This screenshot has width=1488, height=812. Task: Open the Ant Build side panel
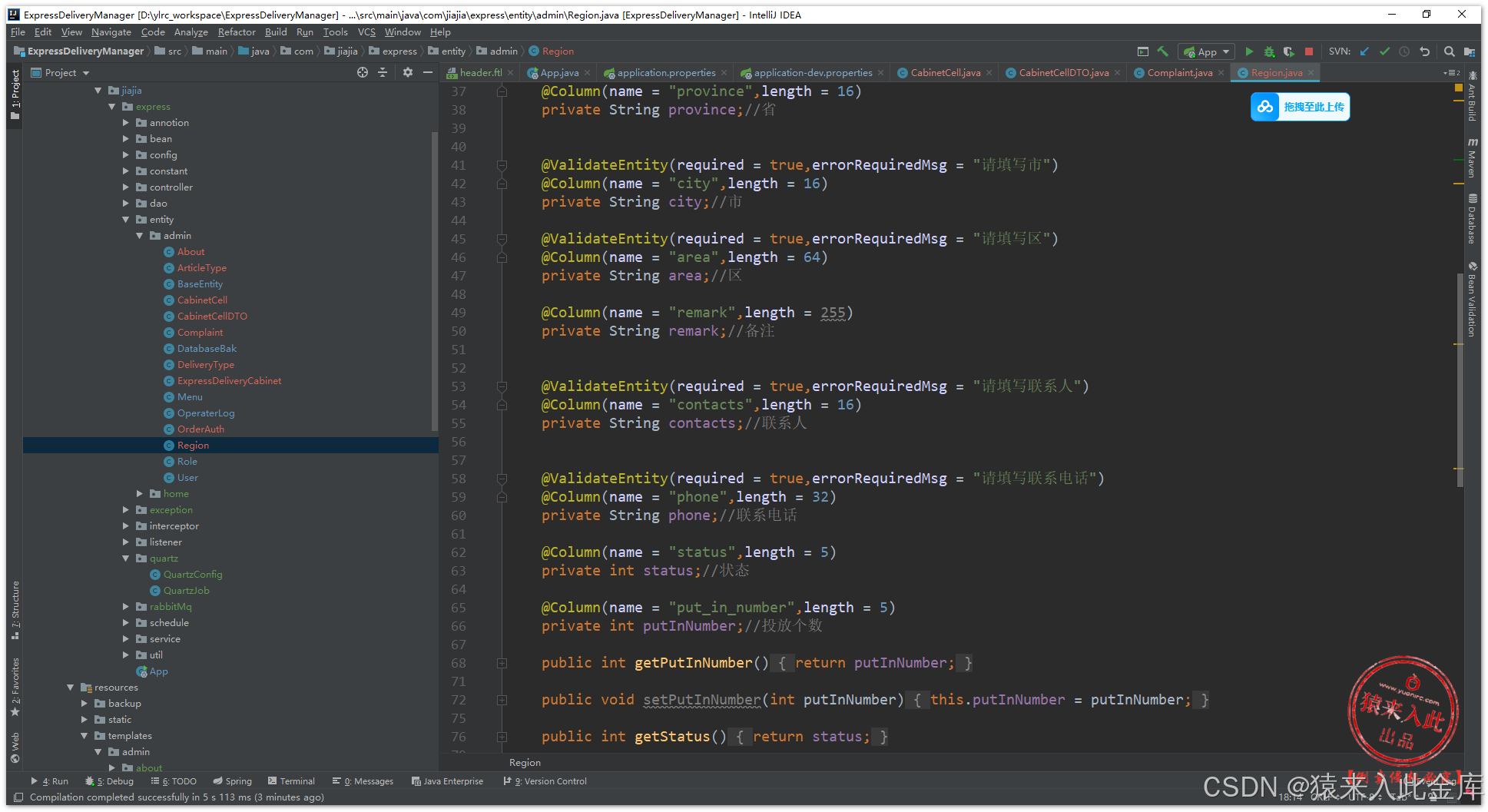(x=1472, y=97)
